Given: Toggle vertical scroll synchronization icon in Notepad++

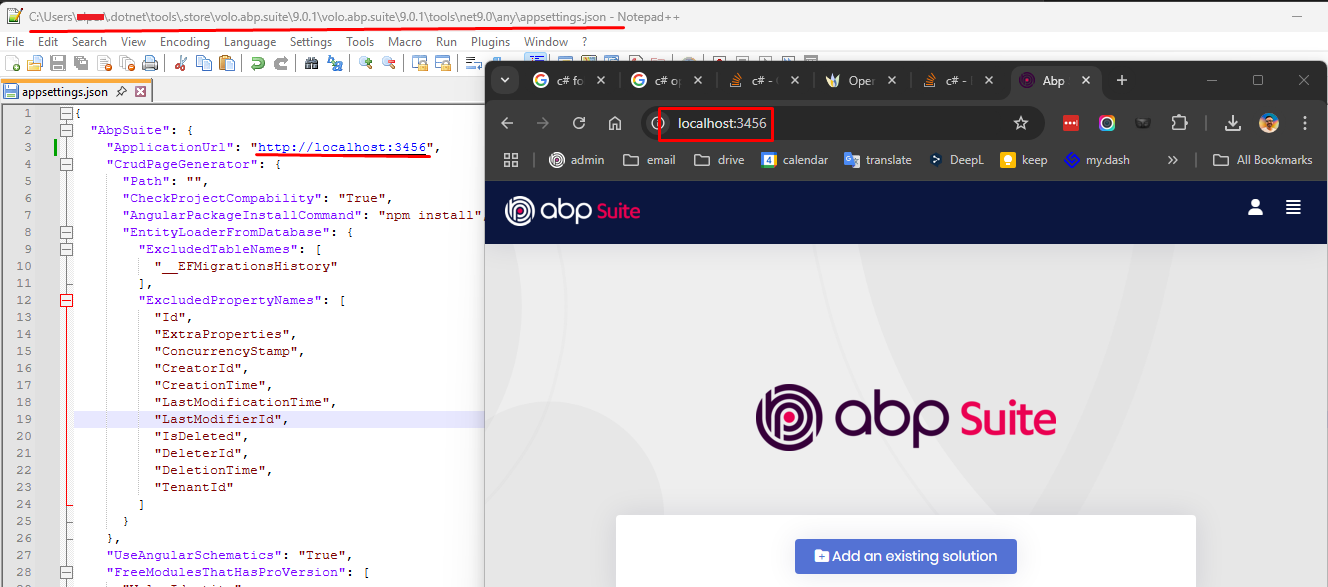Looking at the screenshot, I should click(419, 63).
